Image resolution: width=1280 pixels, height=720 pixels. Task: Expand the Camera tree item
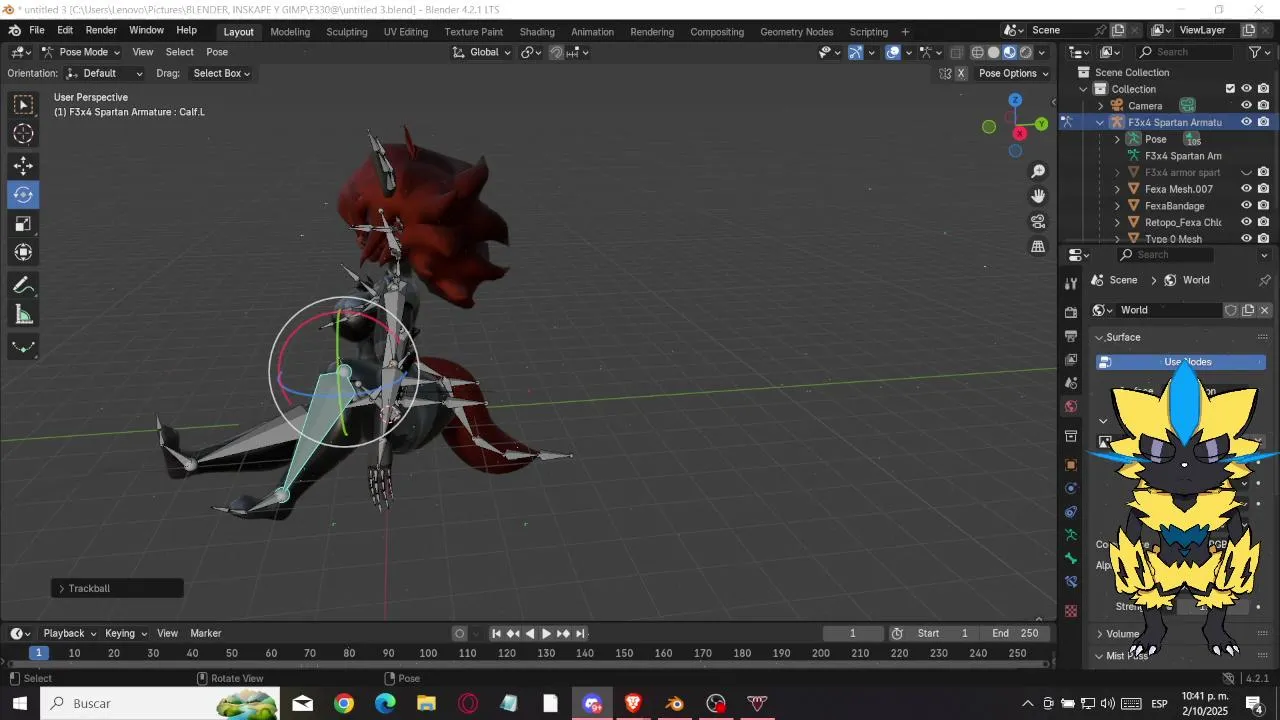(x=1101, y=106)
